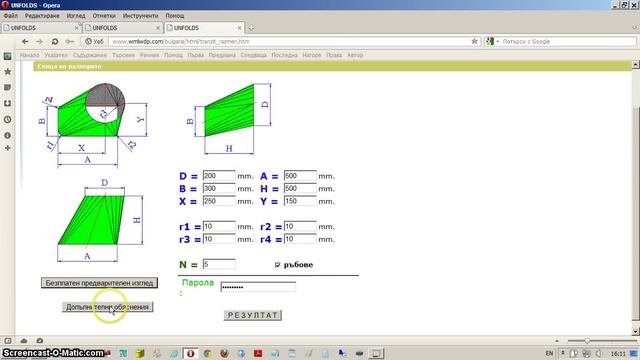Focus the B value input field
The width and height of the screenshot is (640, 360).
[219, 189]
